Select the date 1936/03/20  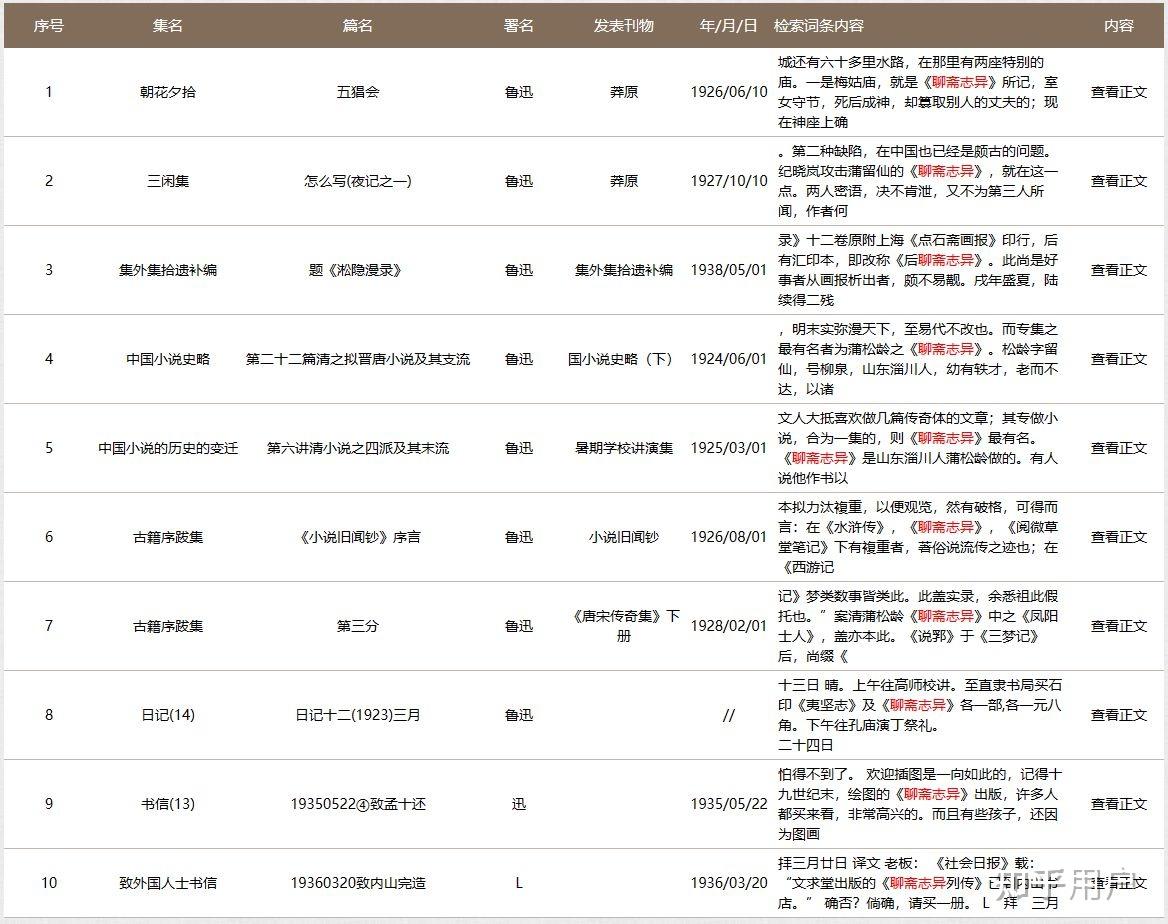coord(729,883)
